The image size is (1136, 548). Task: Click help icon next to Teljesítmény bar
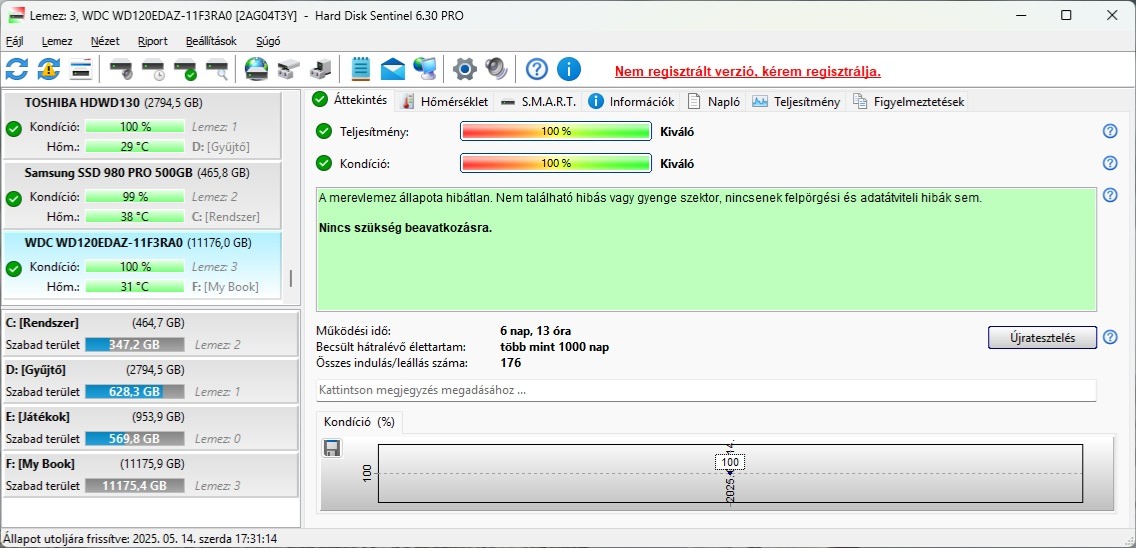(x=1110, y=131)
